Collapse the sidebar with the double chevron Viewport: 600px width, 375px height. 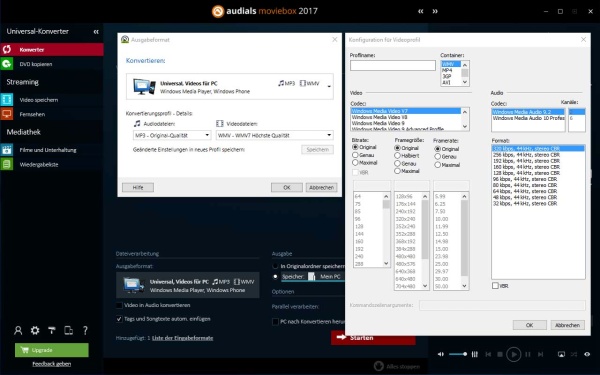(96, 32)
